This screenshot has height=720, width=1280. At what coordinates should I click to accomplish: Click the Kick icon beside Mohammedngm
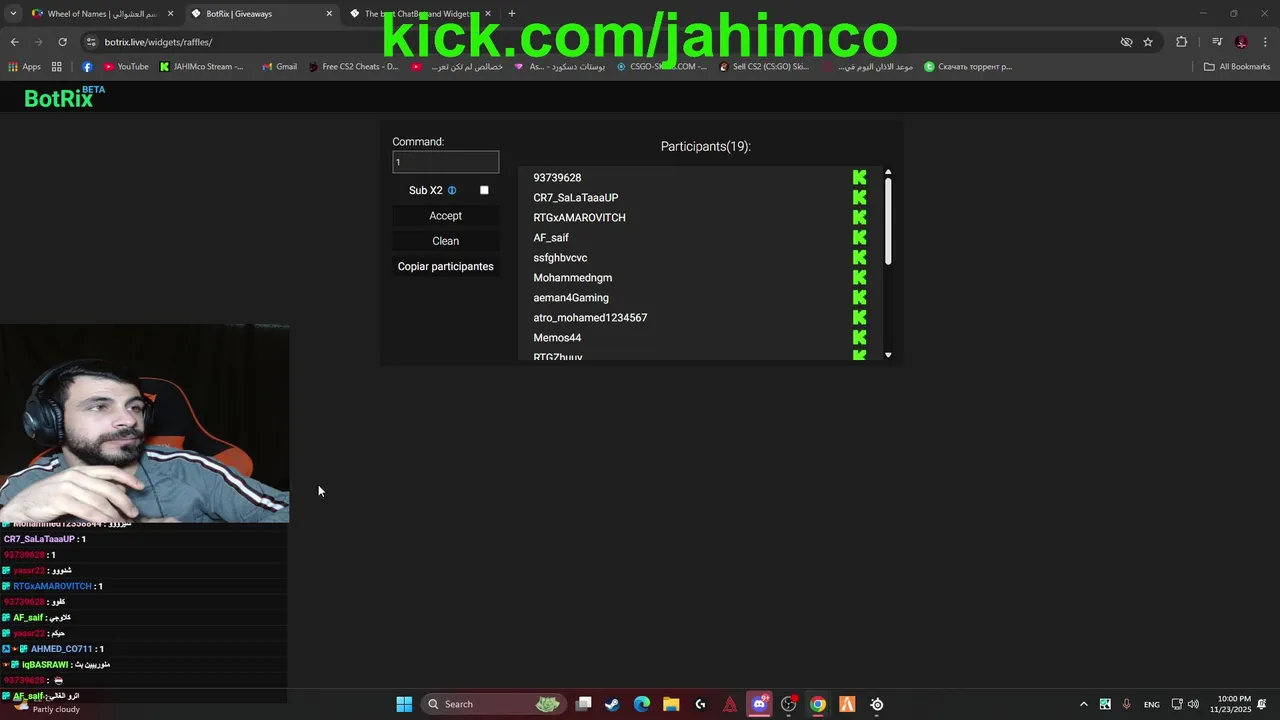click(x=859, y=277)
